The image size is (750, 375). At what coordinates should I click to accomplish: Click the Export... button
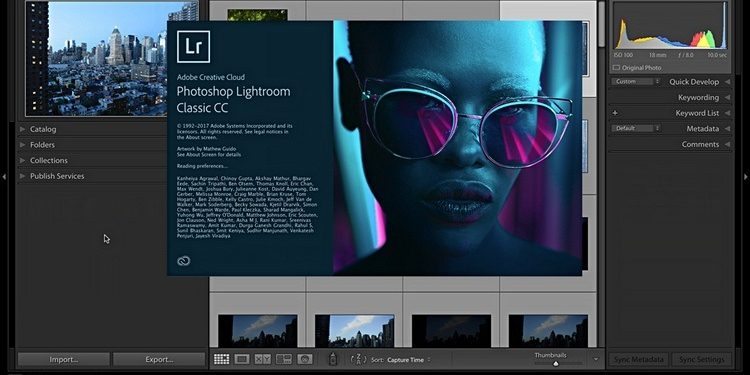[x=159, y=359]
